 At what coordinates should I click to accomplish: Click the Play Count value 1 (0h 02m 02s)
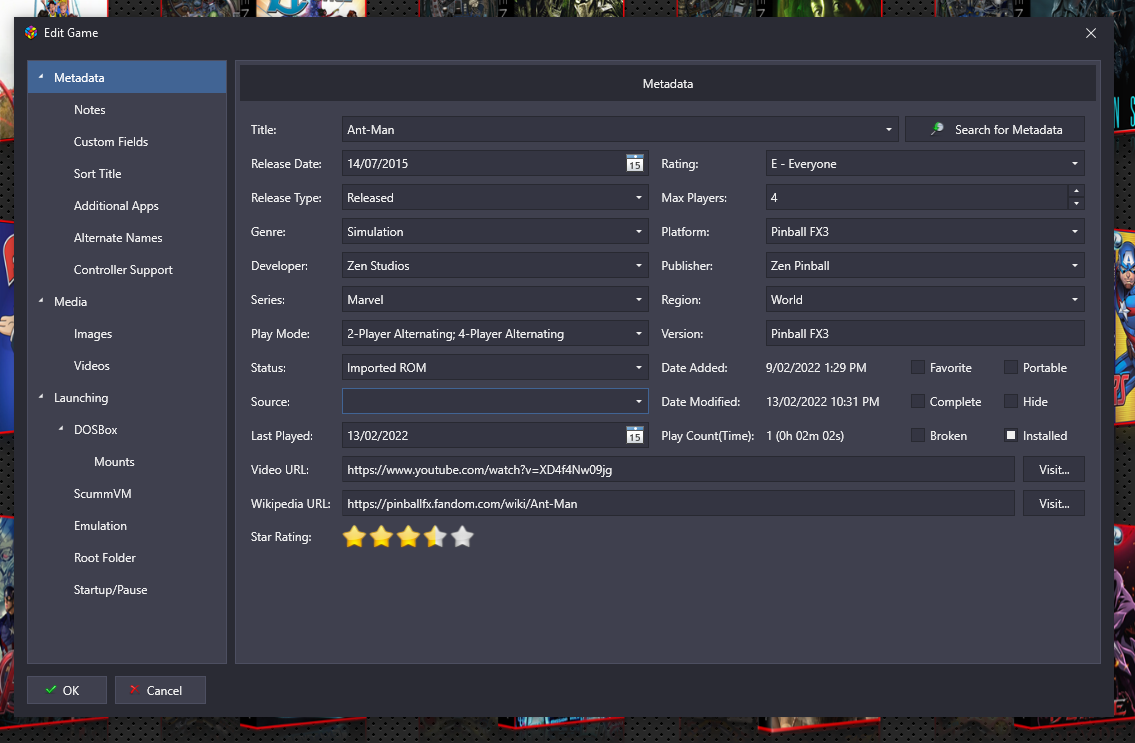pyautogui.click(x=805, y=436)
